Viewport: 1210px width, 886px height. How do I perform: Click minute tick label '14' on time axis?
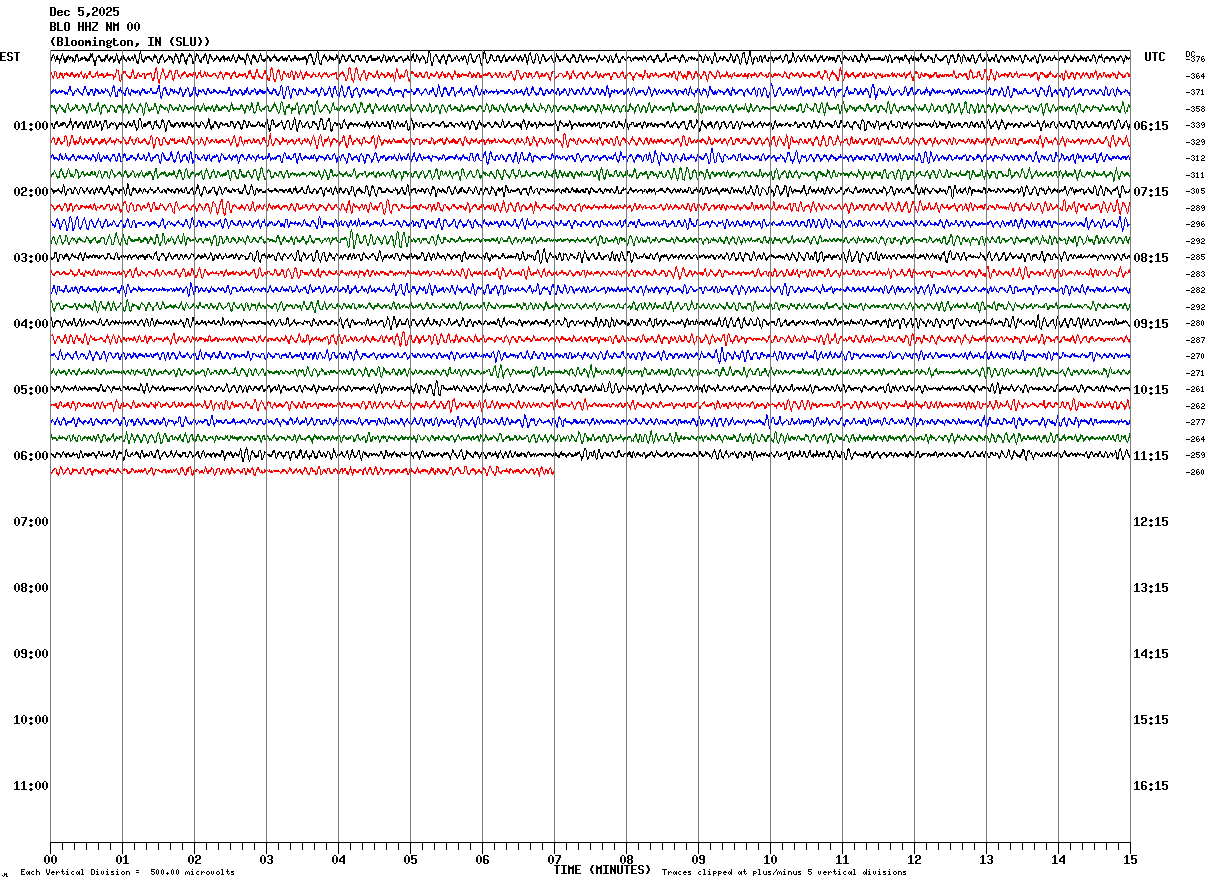tap(1058, 860)
